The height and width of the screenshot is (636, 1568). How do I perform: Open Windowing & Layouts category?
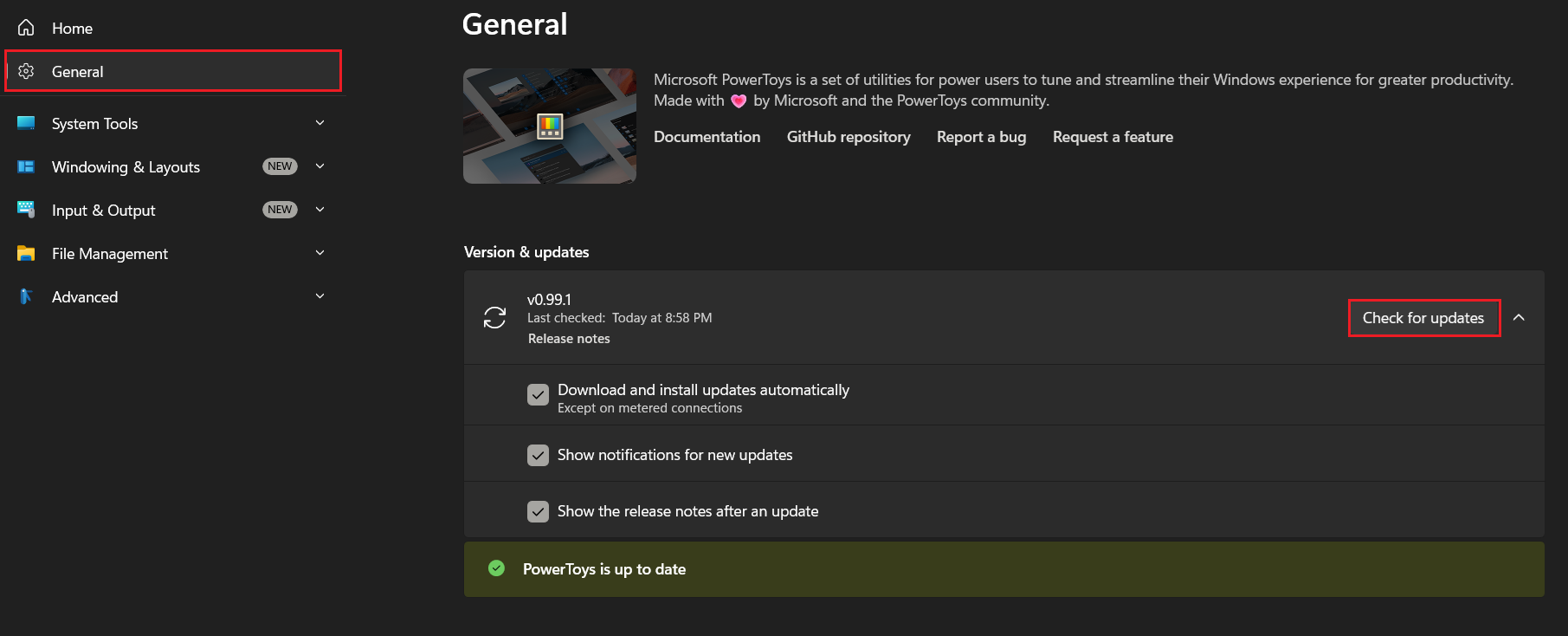[x=173, y=166]
